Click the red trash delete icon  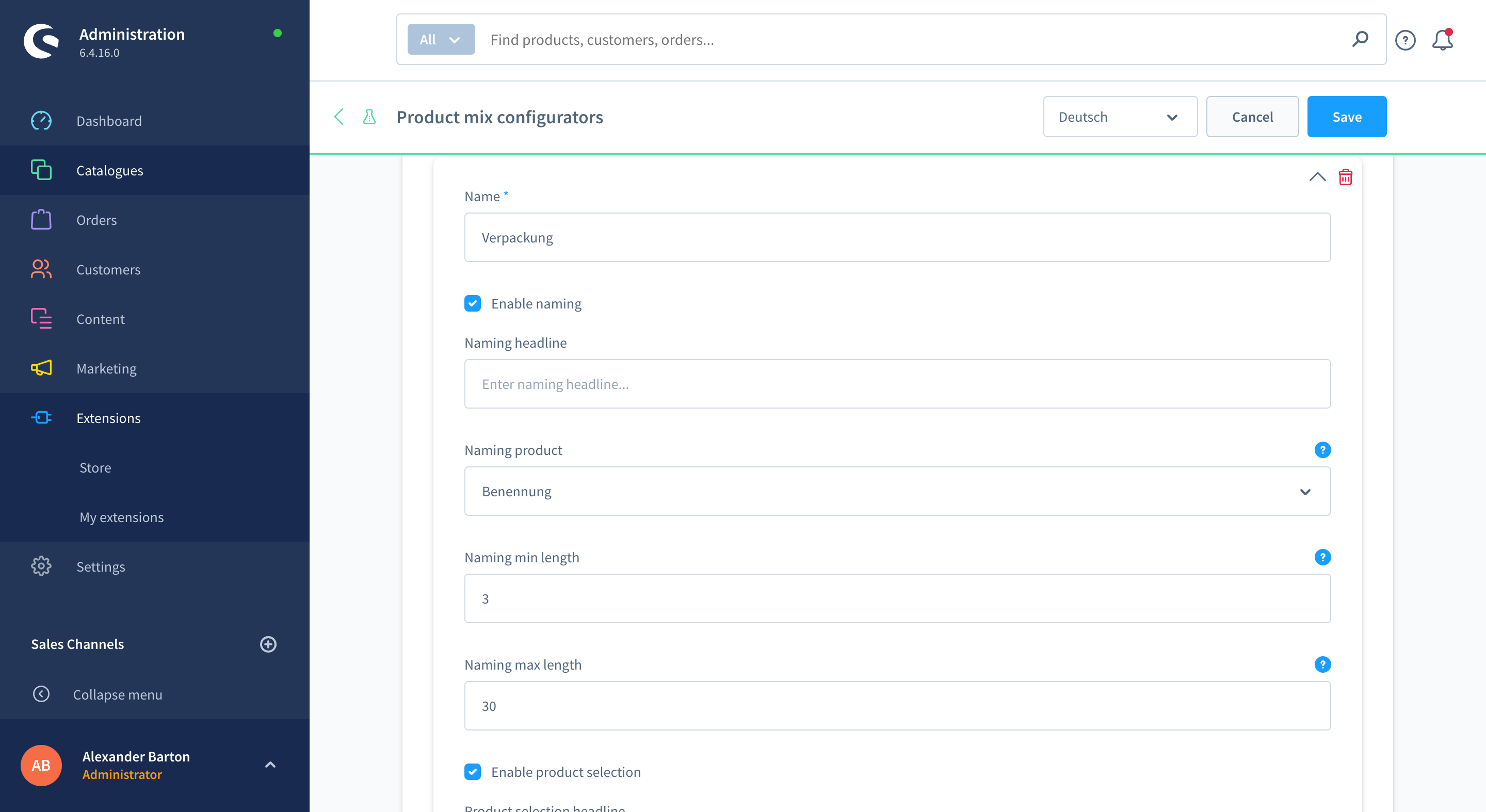pos(1345,177)
